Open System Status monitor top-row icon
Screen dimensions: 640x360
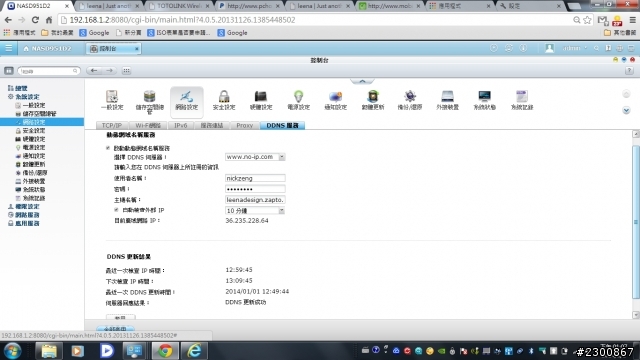click(484, 100)
